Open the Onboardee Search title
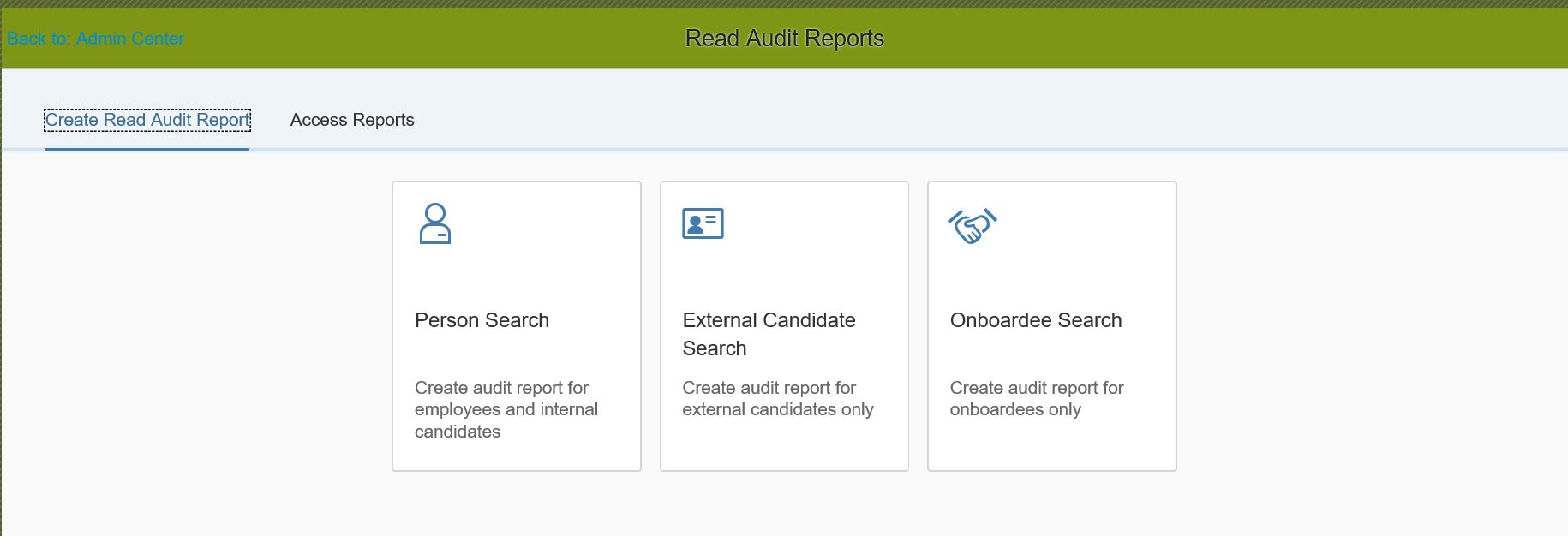 pos(1035,320)
